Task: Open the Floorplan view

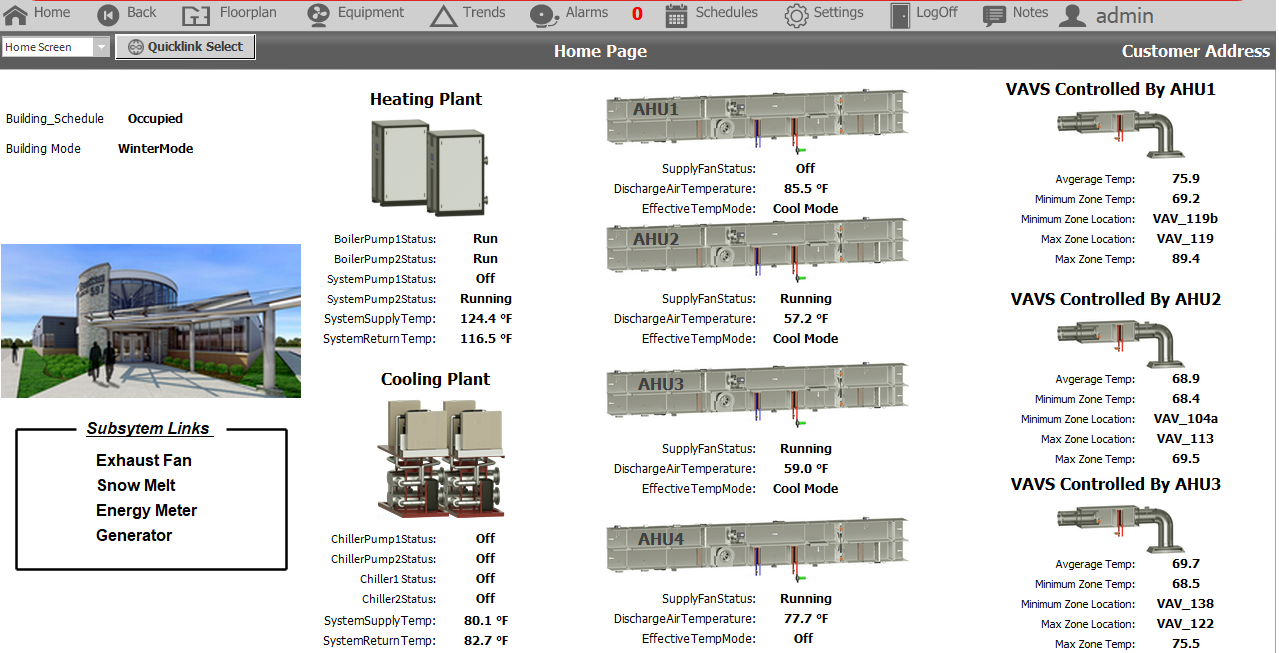Action: (x=229, y=14)
